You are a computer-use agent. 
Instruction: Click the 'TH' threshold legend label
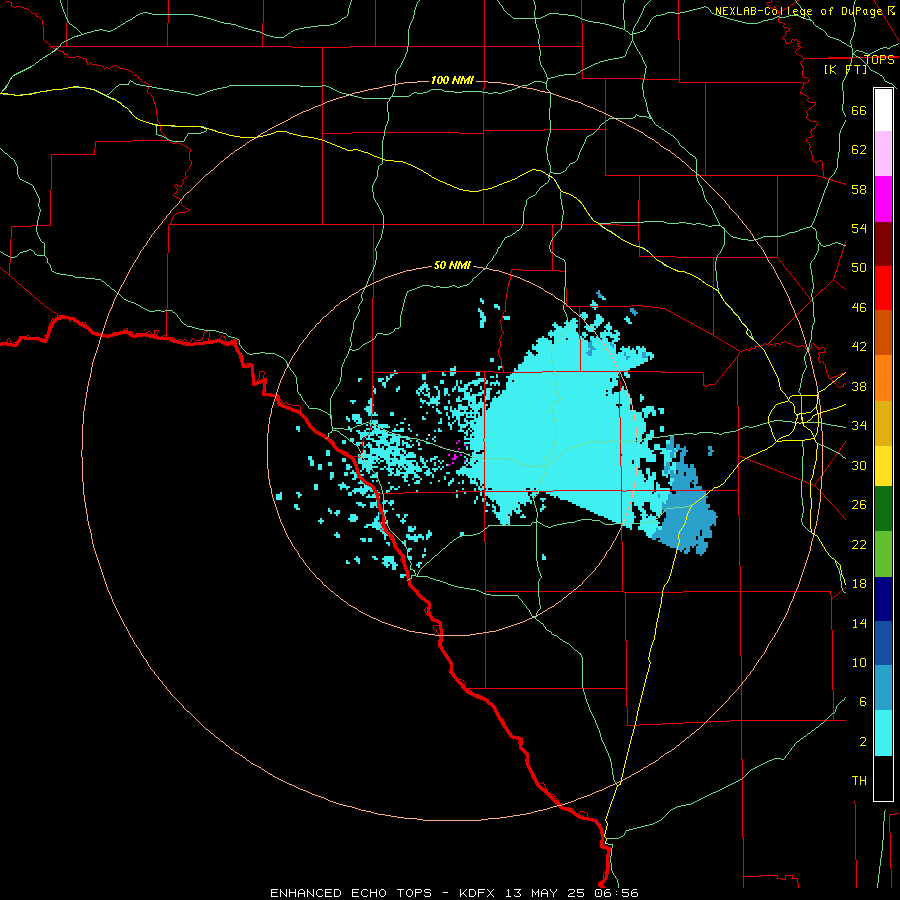pos(859,781)
